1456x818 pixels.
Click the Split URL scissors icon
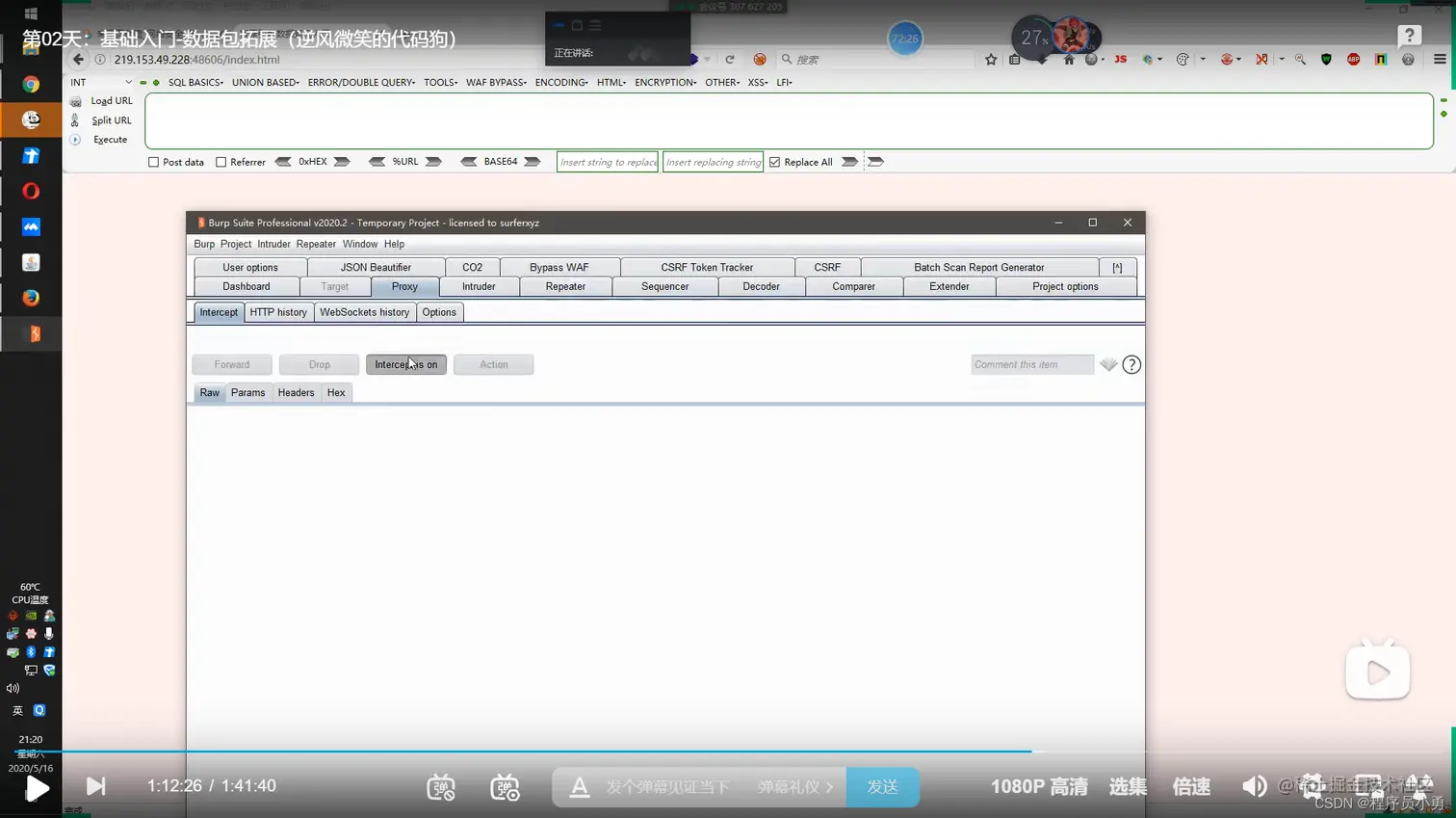(x=75, y=120)
